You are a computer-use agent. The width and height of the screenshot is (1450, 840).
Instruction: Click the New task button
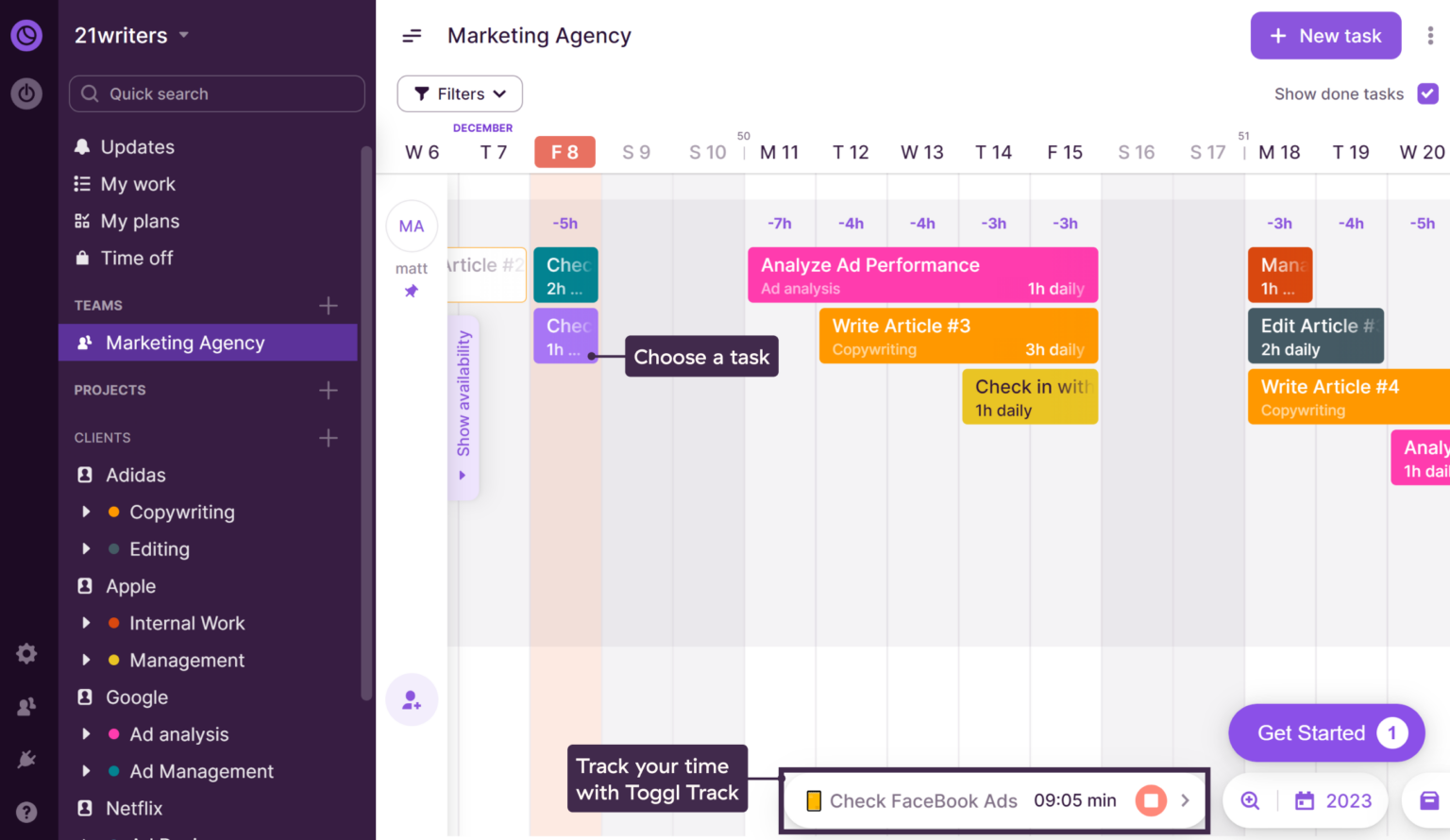pos(1325,35)
